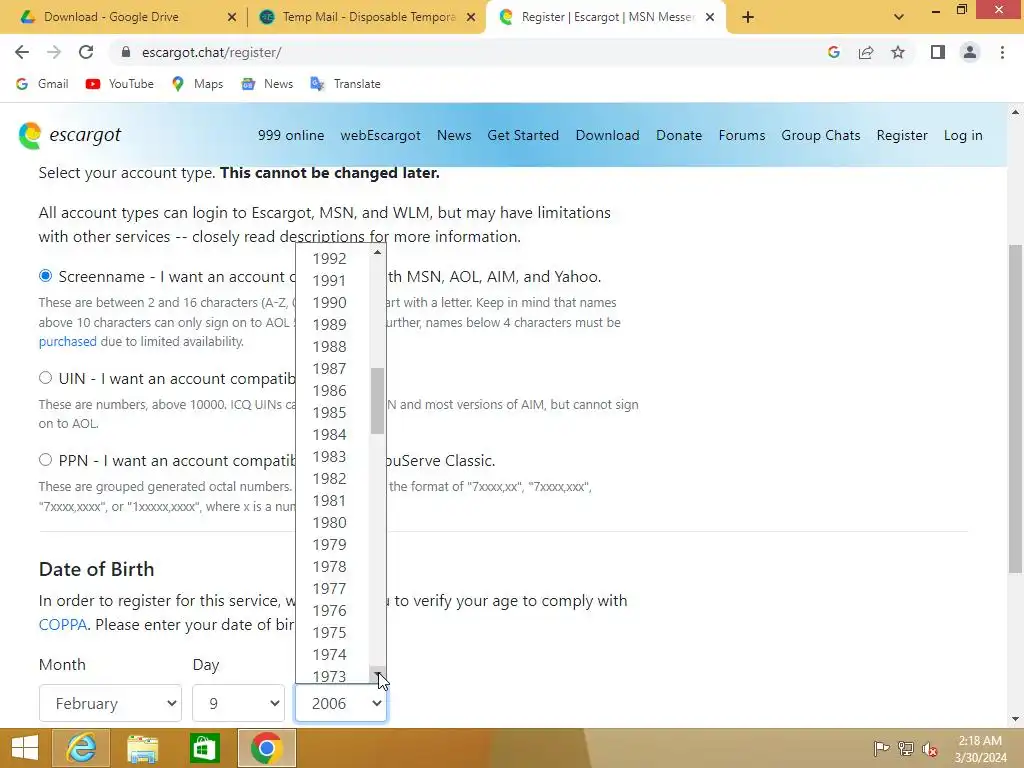
Task: Reload the current page
Action: pos(86,52)
